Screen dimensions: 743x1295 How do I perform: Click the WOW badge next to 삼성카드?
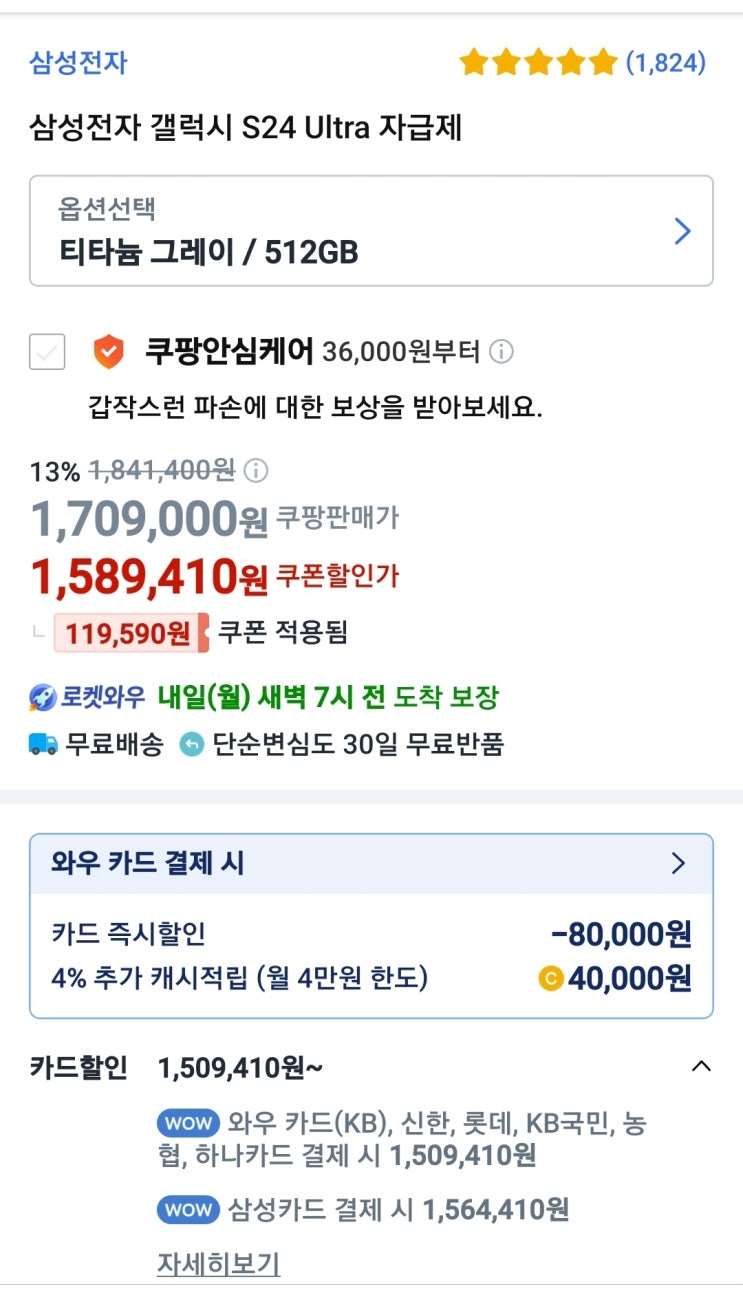coord(188,1210)
